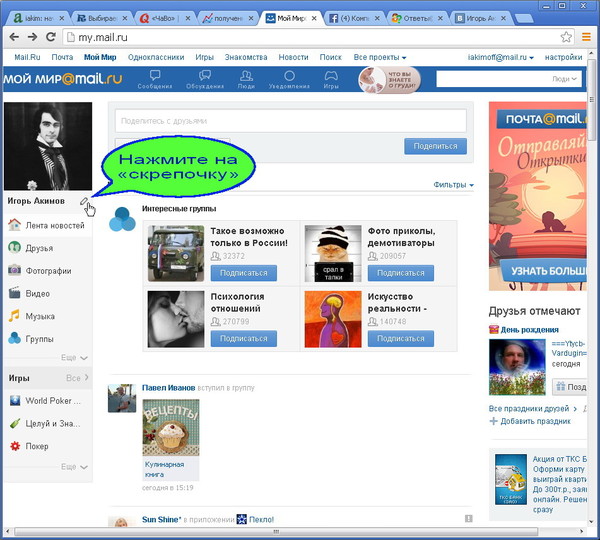The image size is (600, 540).
Task: Click post options icon on Sun Shine entry
Action: (x=468, y=519)
